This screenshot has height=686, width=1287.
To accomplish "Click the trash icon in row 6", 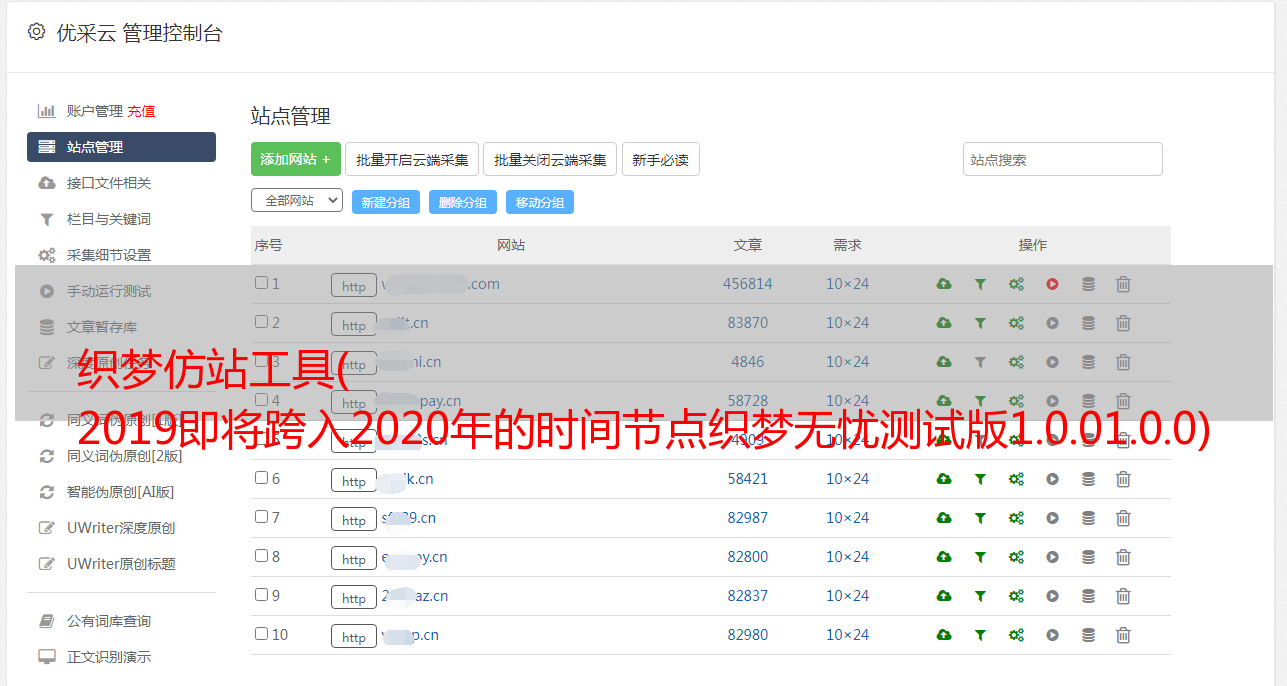I will pos(1123,479).
